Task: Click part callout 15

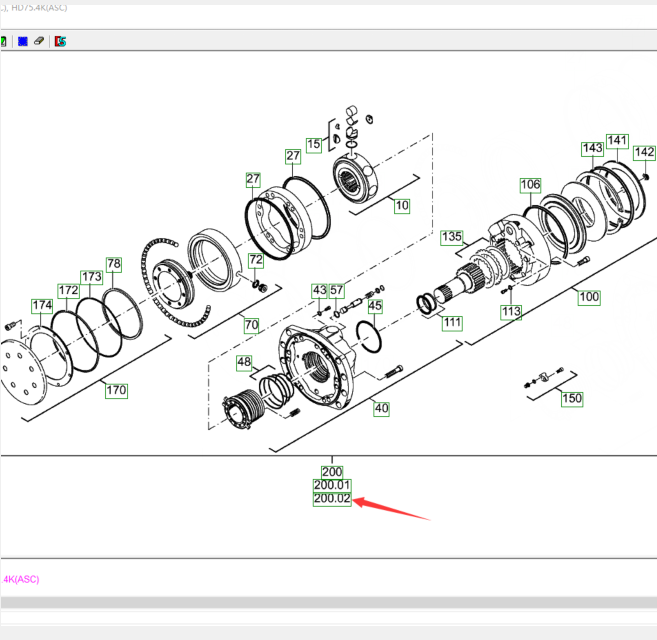Action: pos(314,145)
